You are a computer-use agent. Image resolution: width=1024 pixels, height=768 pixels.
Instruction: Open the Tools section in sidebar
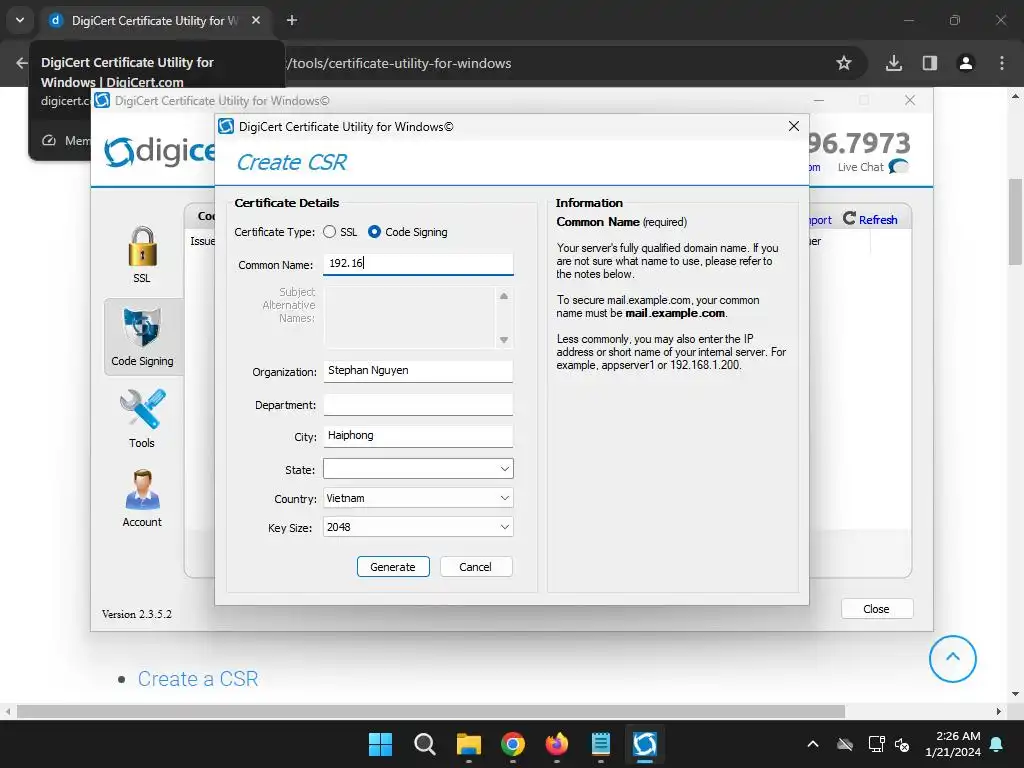[x=142, y=418]
